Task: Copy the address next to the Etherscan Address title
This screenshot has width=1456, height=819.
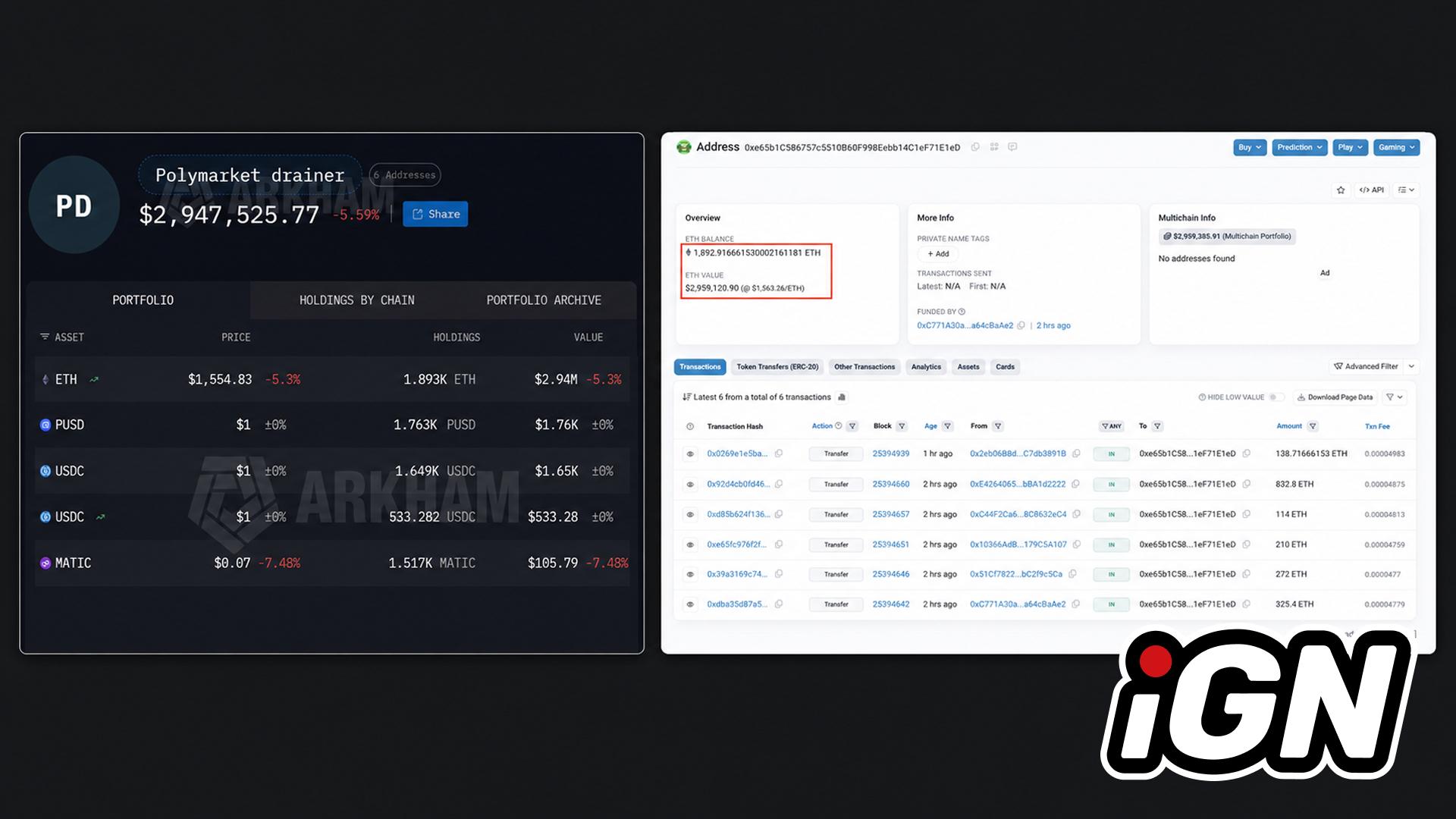Action: (x=975, y=147)
